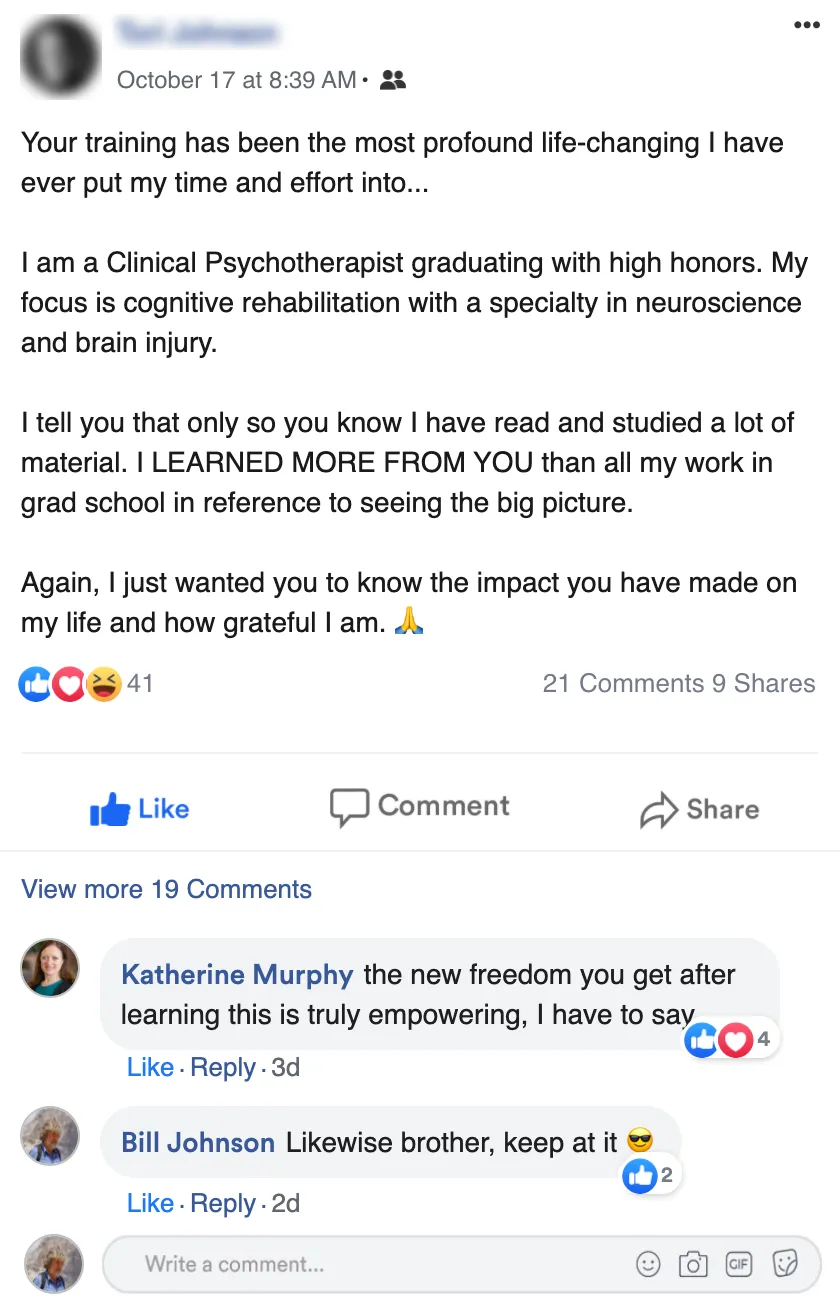
Task: Open the 9 Shares count link
Action: tap(764, 684)
